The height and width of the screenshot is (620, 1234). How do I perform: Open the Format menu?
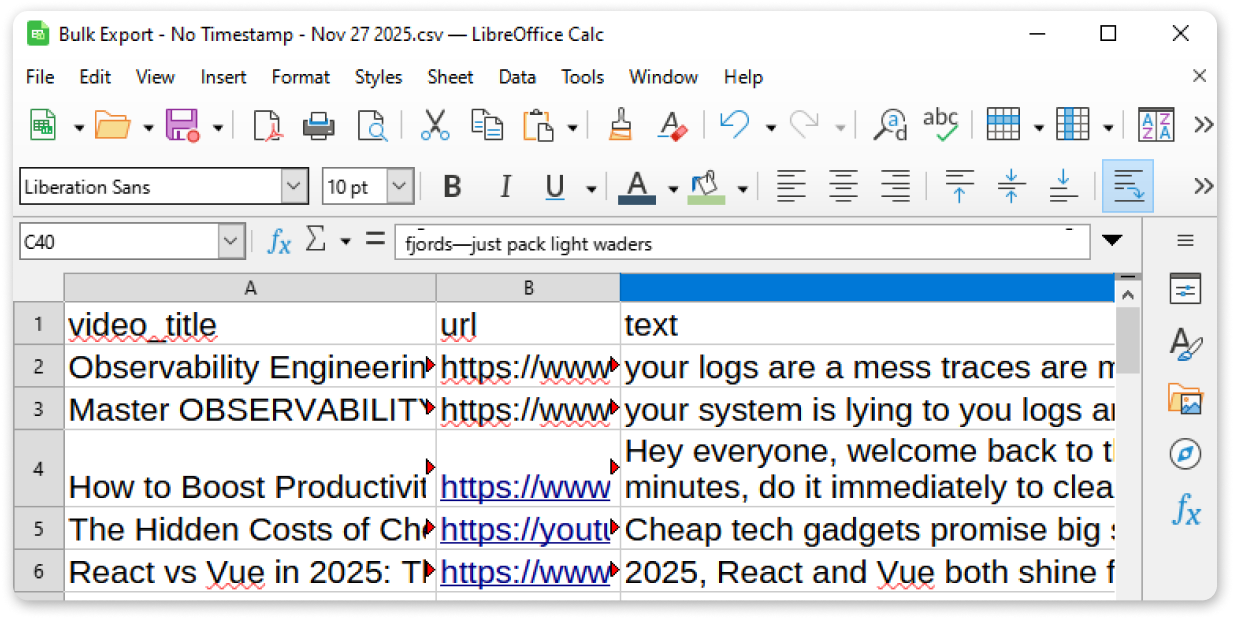click(300, 77)
